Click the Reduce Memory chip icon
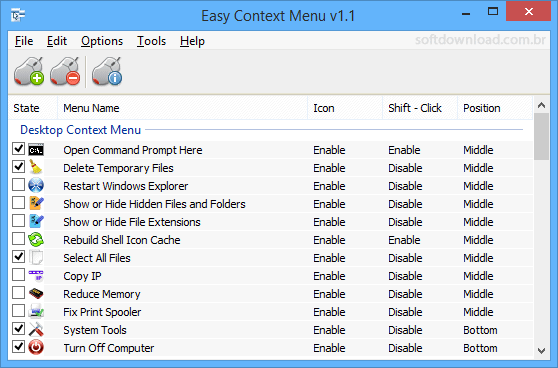This screenshot has width=558, height=368. point(36,294)
